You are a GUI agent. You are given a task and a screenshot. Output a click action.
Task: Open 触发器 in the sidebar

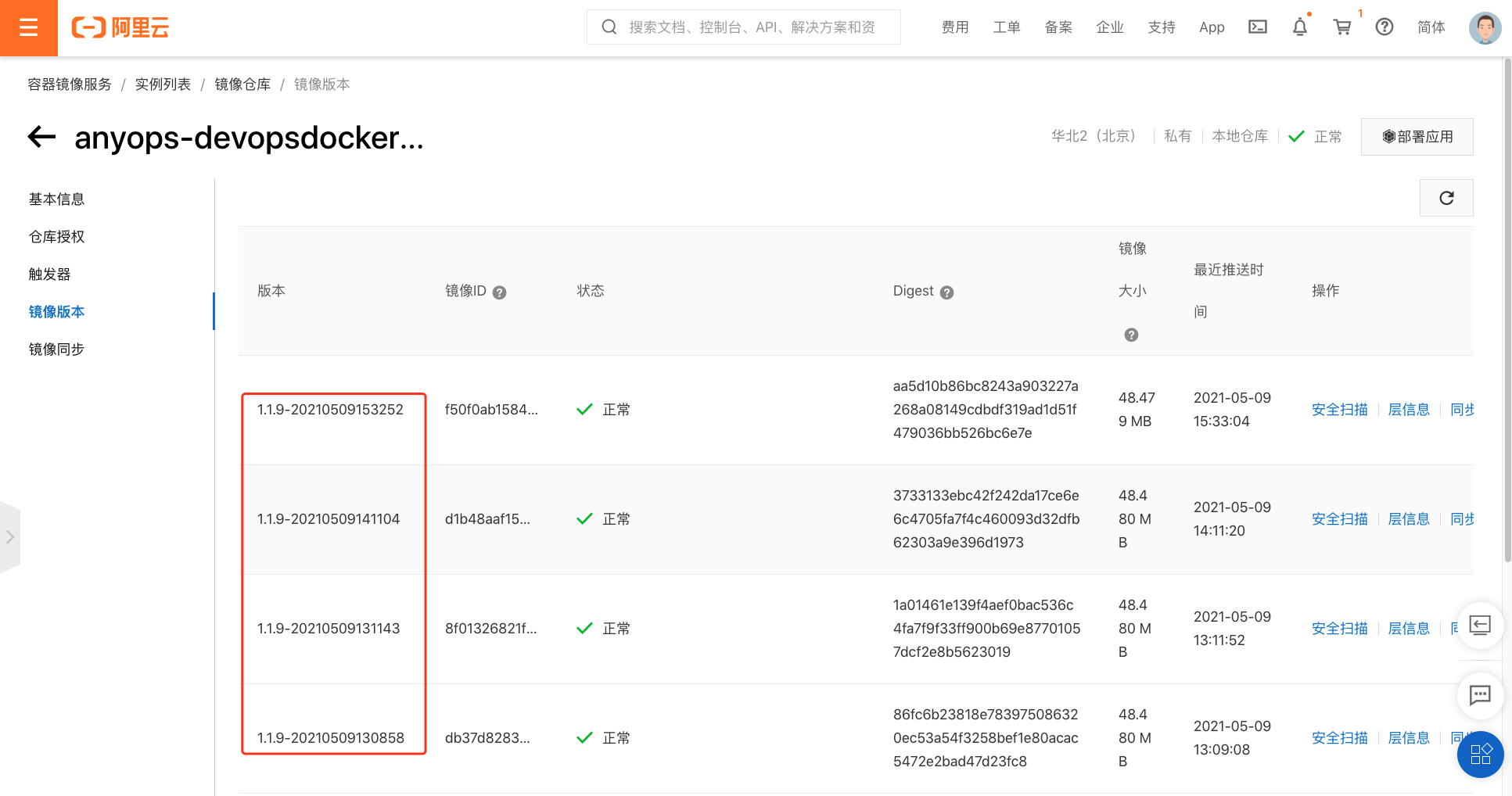coord(49,274)
